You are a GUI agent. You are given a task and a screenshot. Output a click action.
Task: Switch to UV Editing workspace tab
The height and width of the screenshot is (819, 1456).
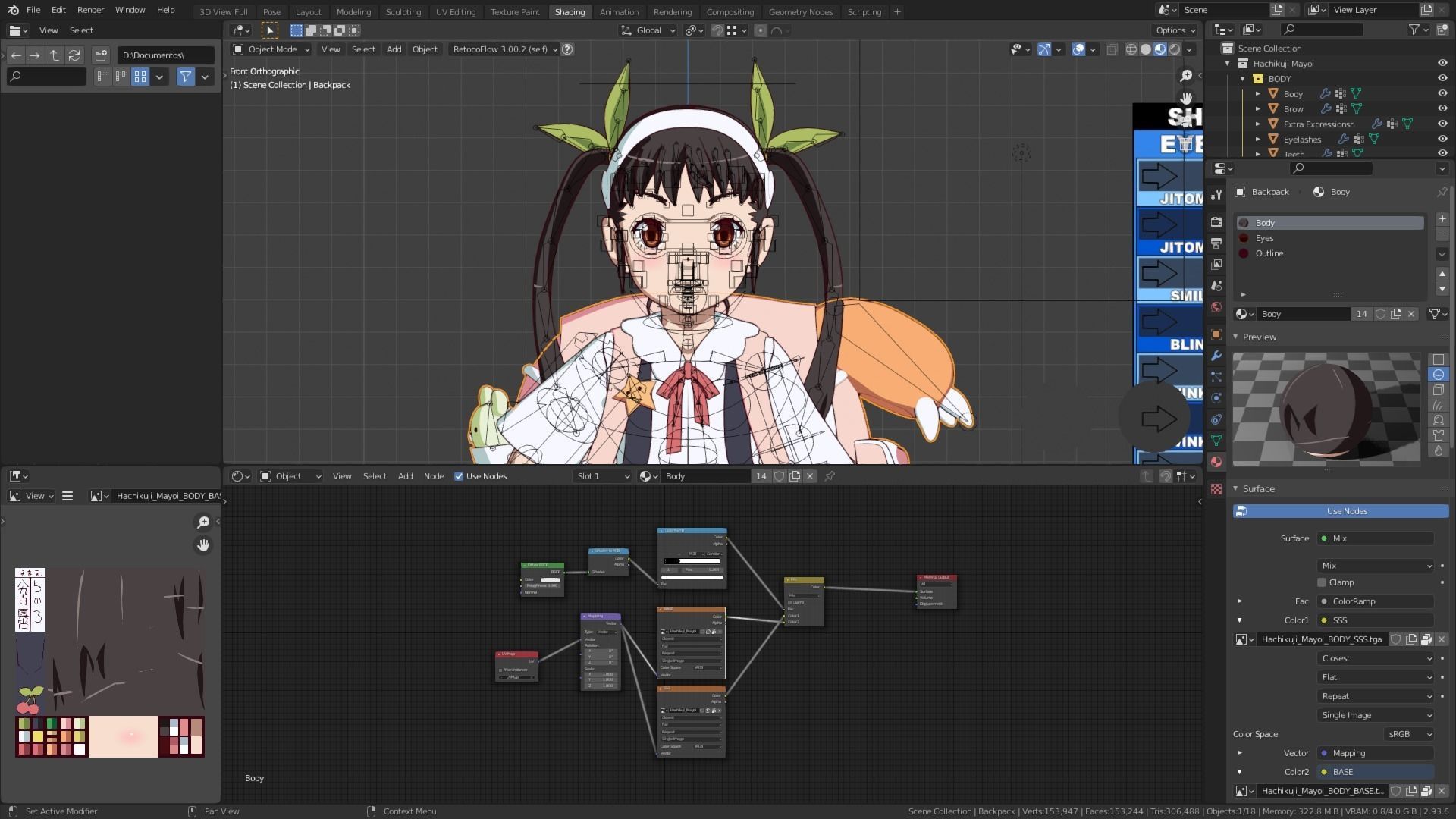[x=456, y=11]
